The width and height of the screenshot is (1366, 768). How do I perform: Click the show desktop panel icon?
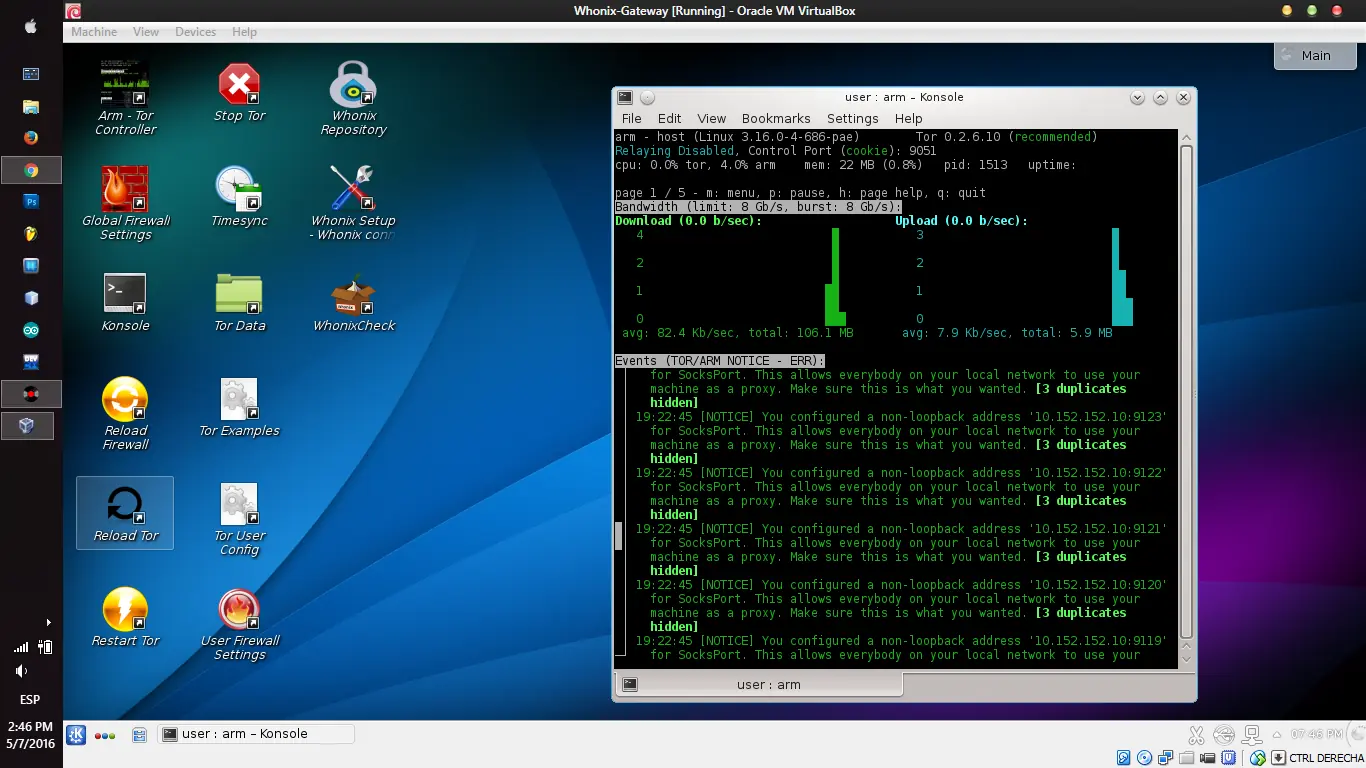[x=139, y=735]
